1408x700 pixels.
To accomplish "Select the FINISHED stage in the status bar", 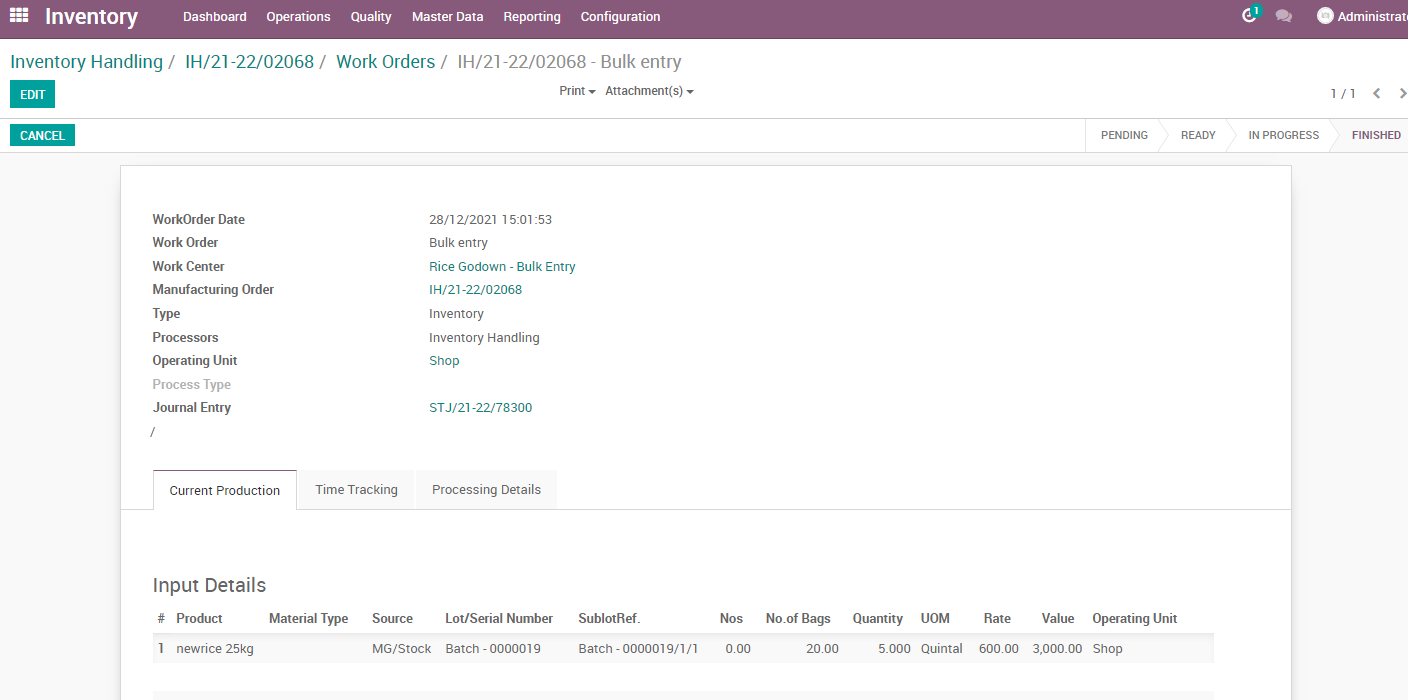I will 1376,135.
